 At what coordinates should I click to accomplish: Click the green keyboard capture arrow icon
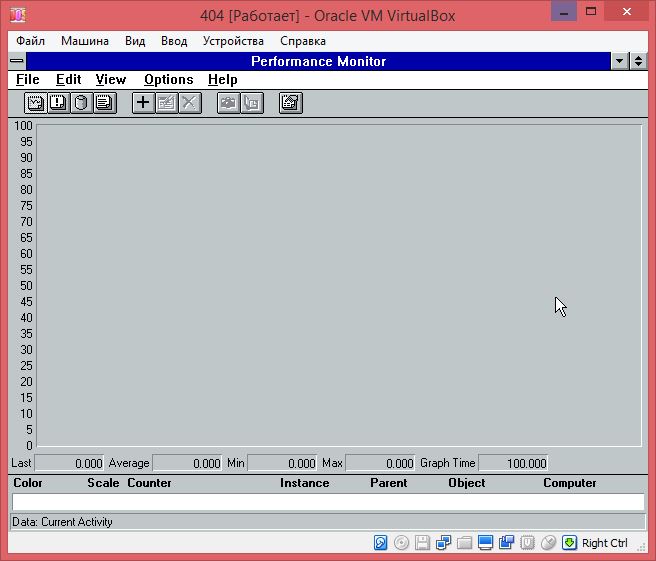click(x=569, y=543)
